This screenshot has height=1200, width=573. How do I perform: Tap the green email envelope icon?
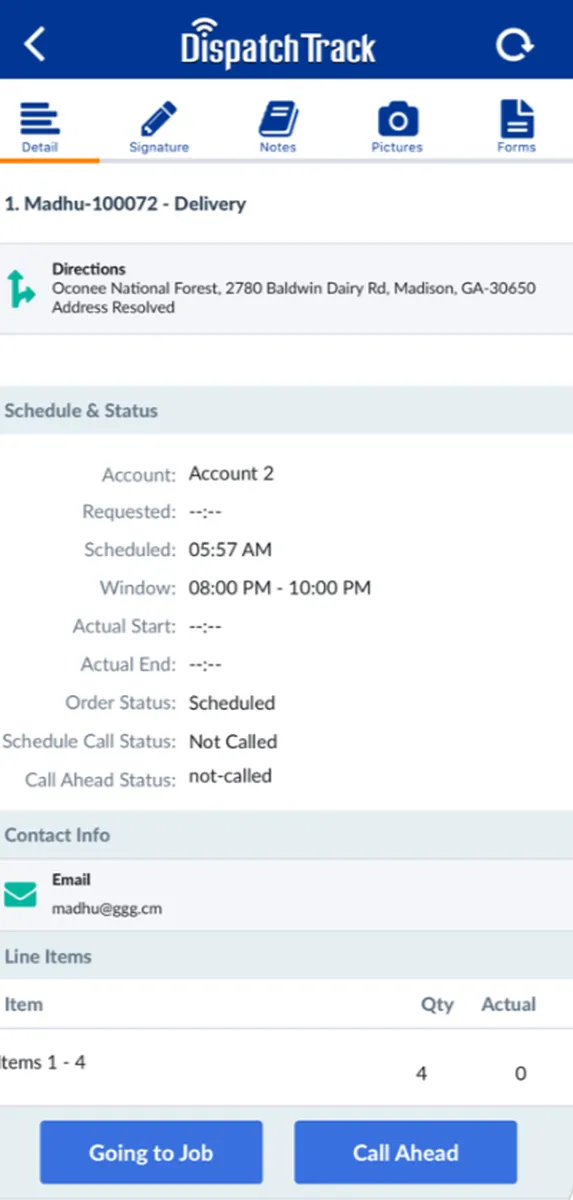point(20,894)
